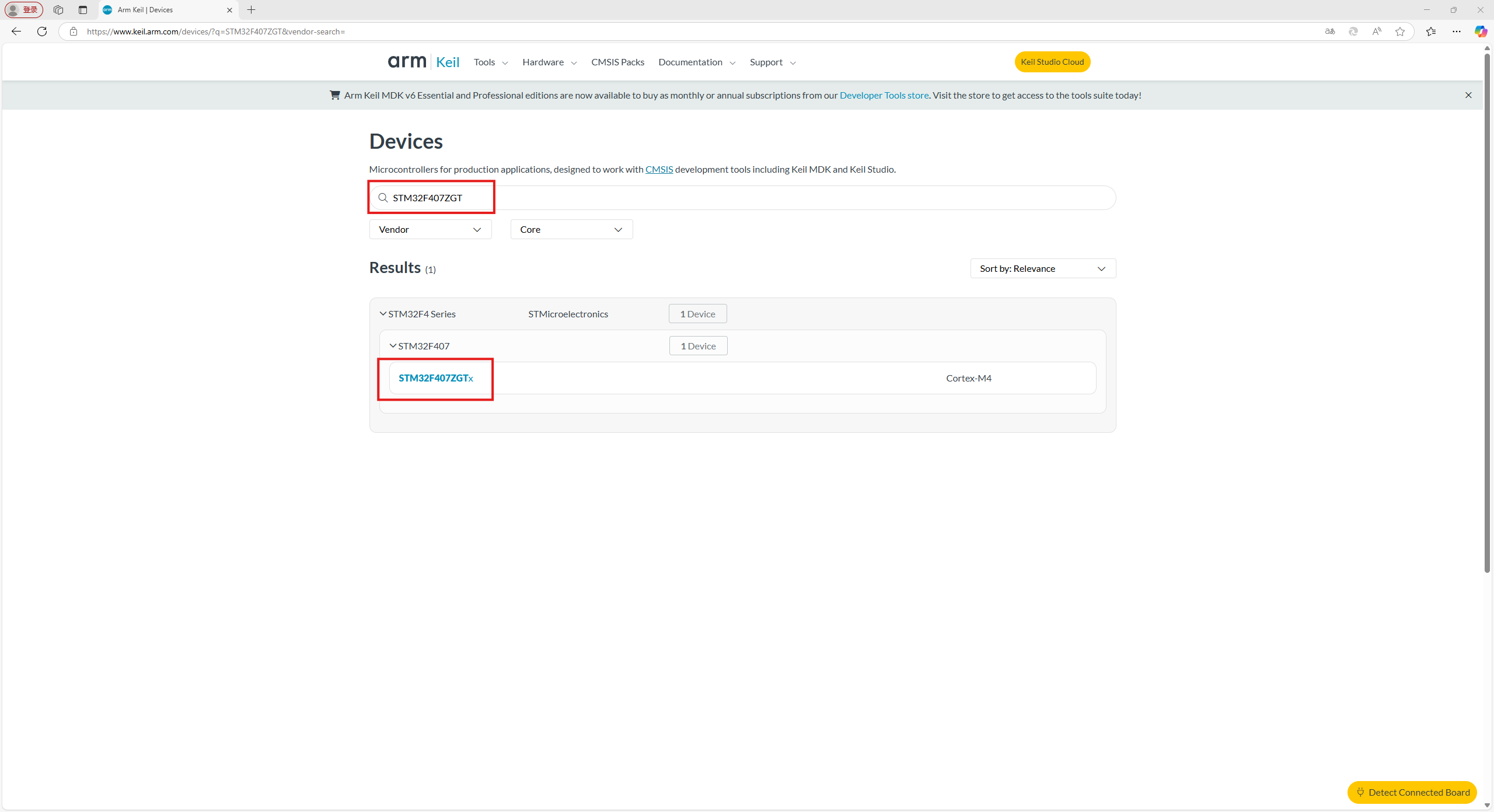Image resolution: width=1494 pixels, height=812 pixels.
Task: Open the STM32F407ZGTx device link
Action: (x=436, y=378)
